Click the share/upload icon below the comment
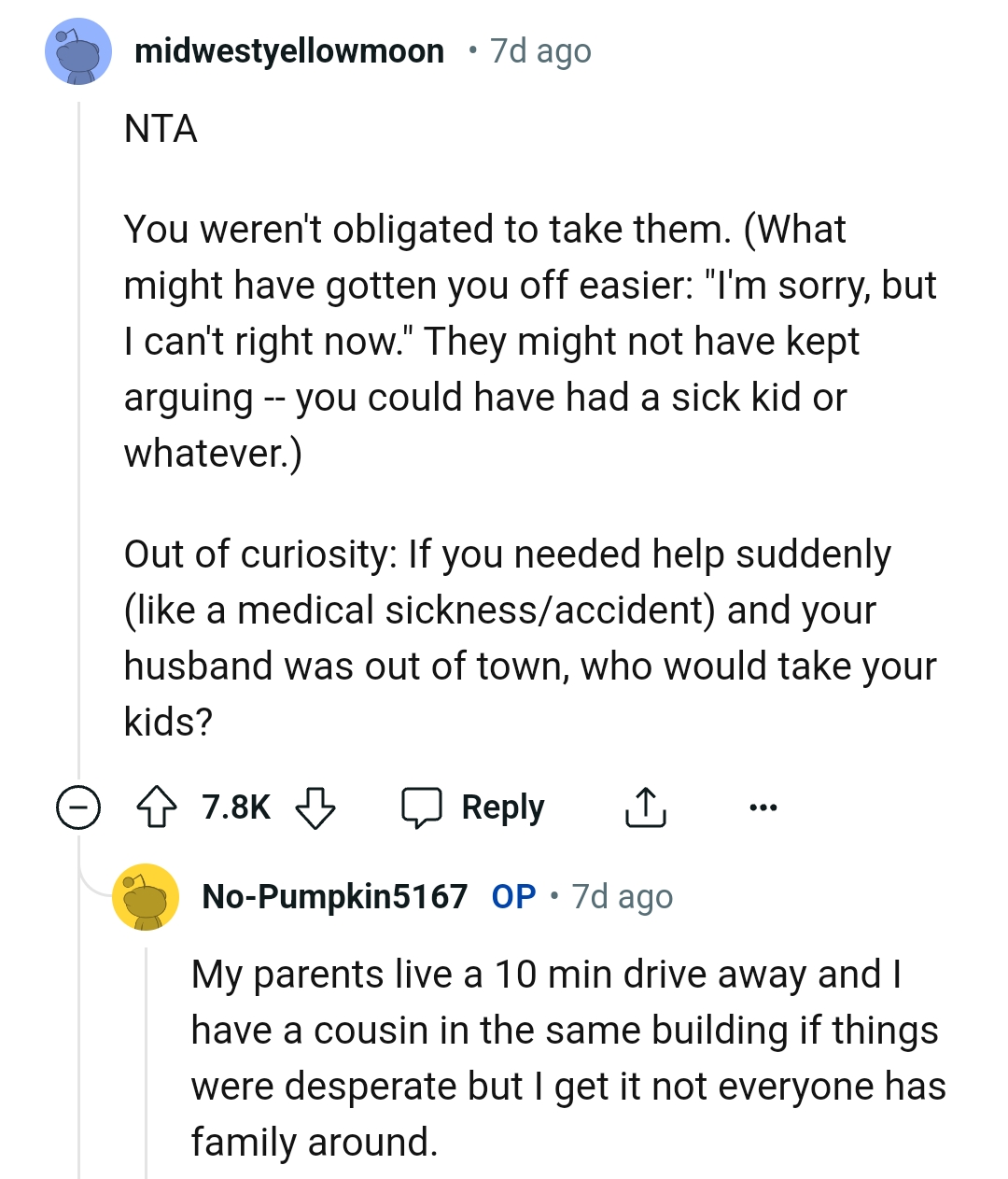The image size is (1008, 1179). pos(646,807)
